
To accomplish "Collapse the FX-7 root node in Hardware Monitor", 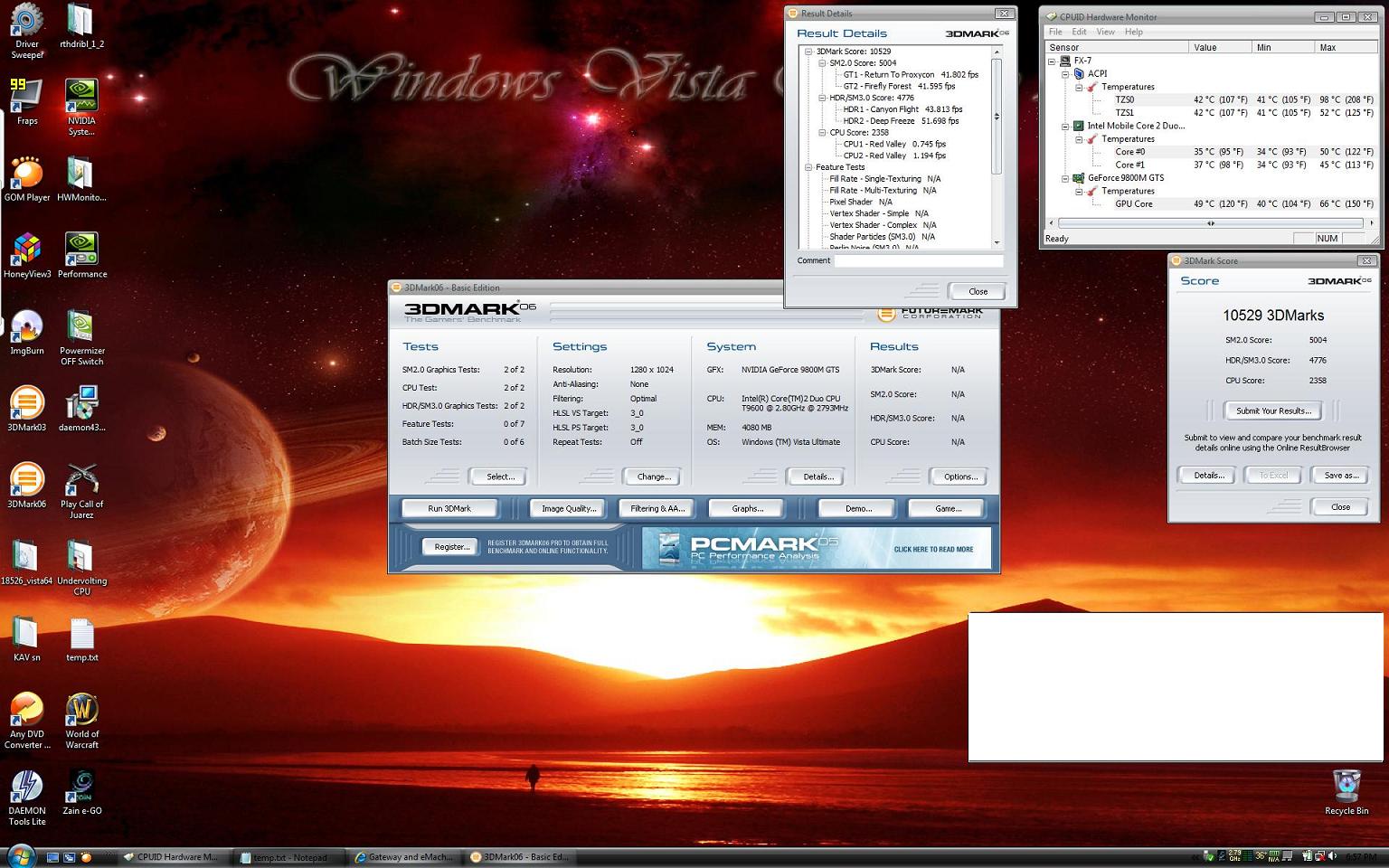I will [1052, 61].
